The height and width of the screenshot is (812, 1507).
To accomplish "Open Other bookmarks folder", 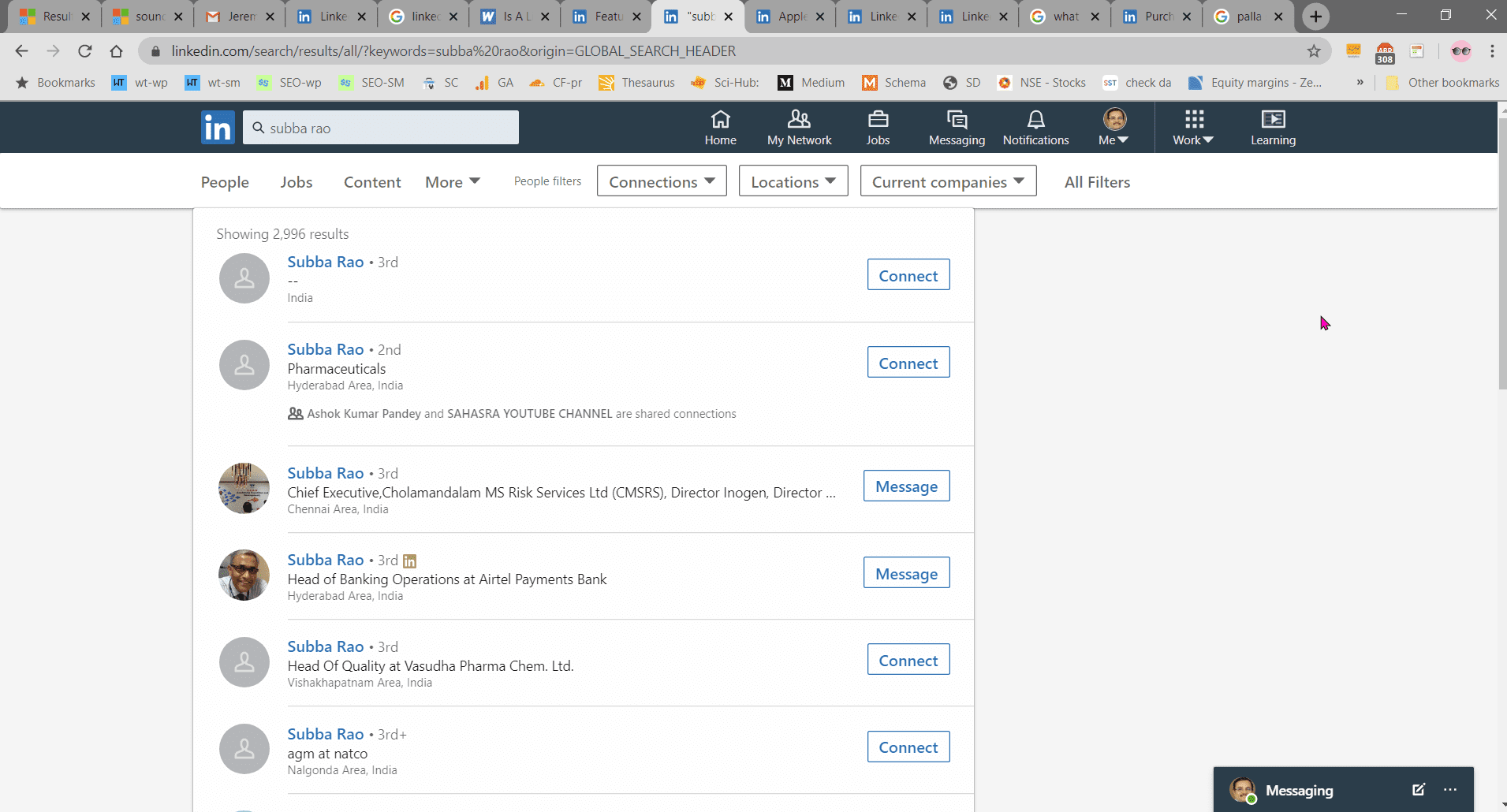I will coord(1442,83).
